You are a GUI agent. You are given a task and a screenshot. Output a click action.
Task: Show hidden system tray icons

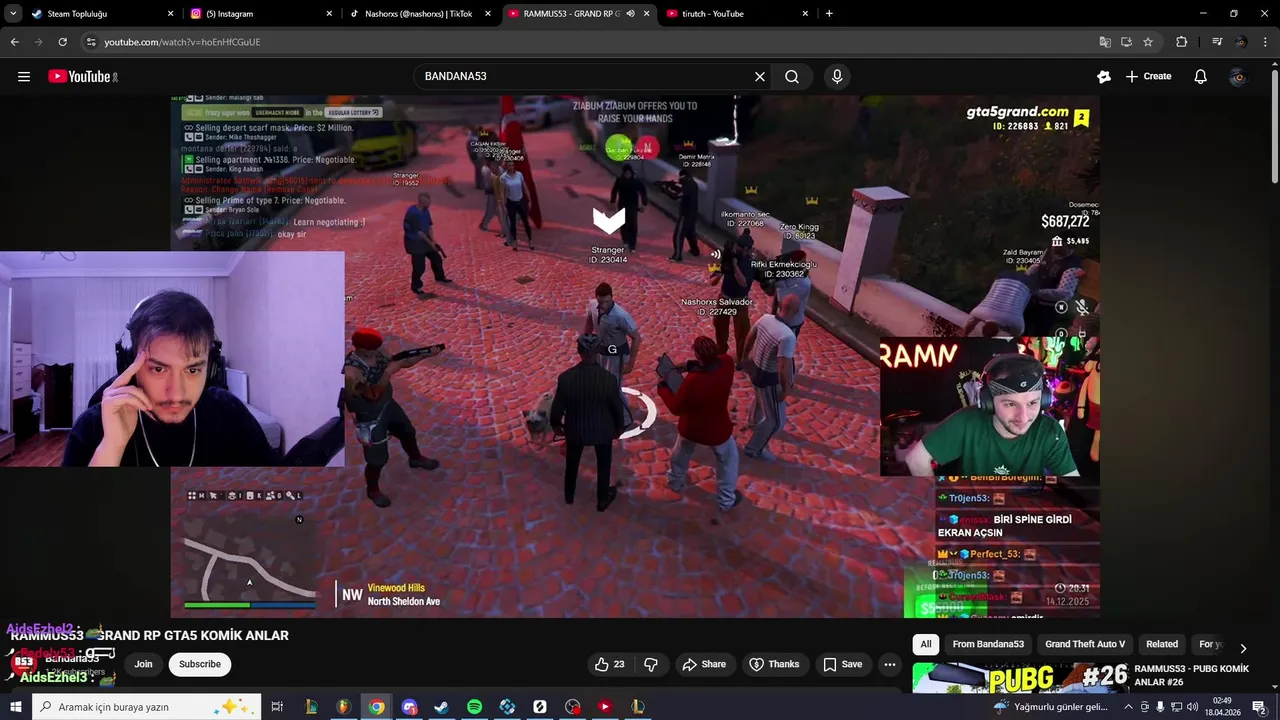[x=1129, y=707]
